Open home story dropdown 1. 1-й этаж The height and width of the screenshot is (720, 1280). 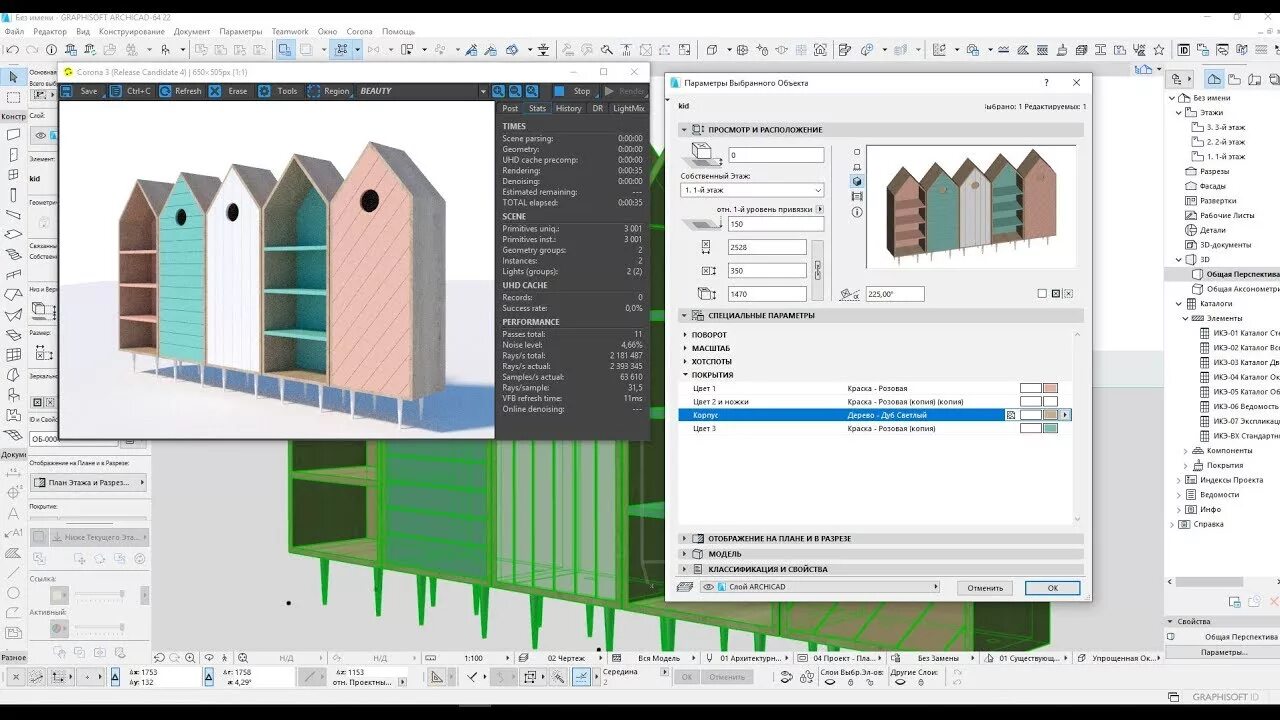click(x=752, y=190)
